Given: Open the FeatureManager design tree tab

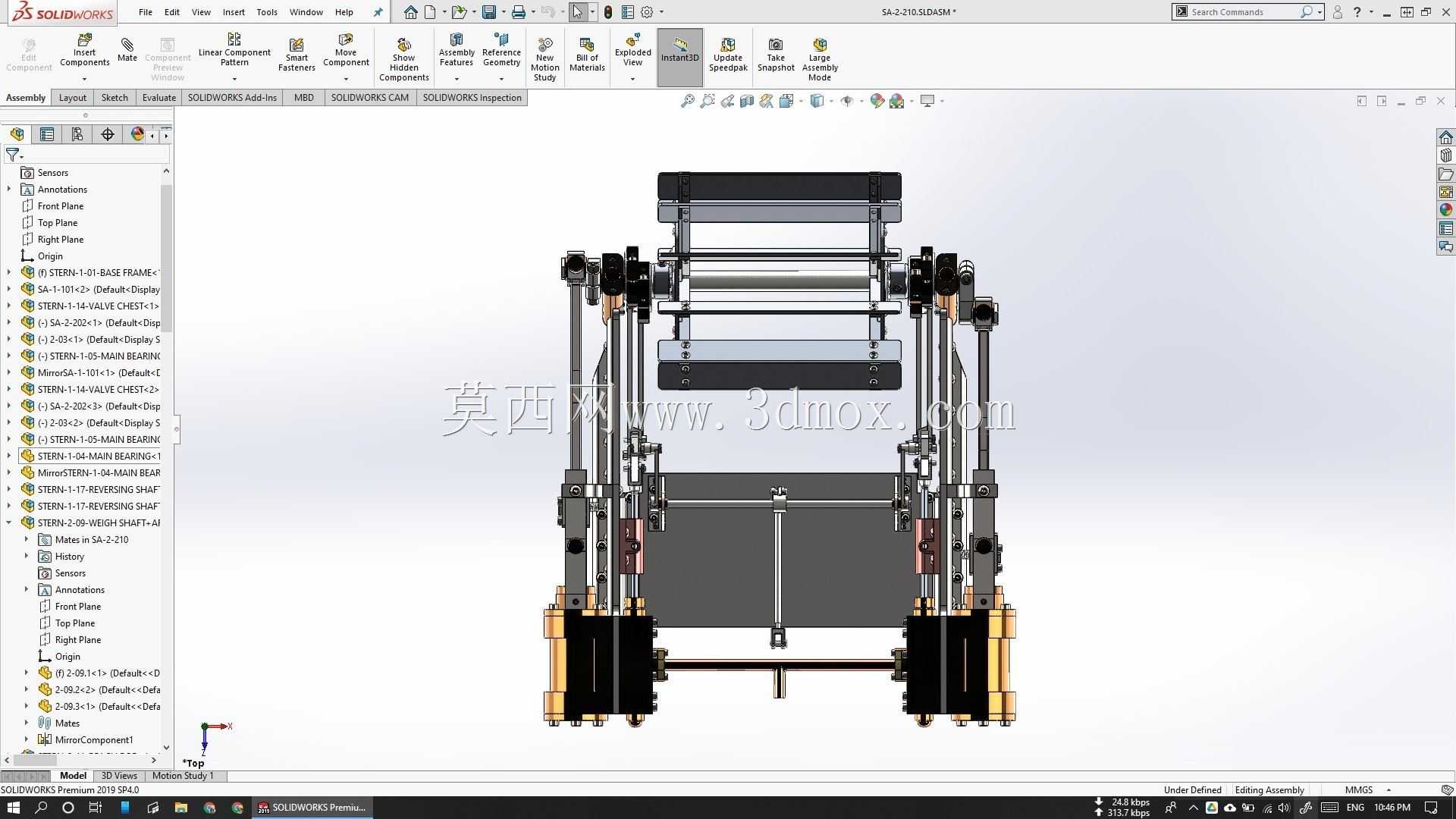Looking at the screenshot, I should pyautogui.click(x=17, y=134).
